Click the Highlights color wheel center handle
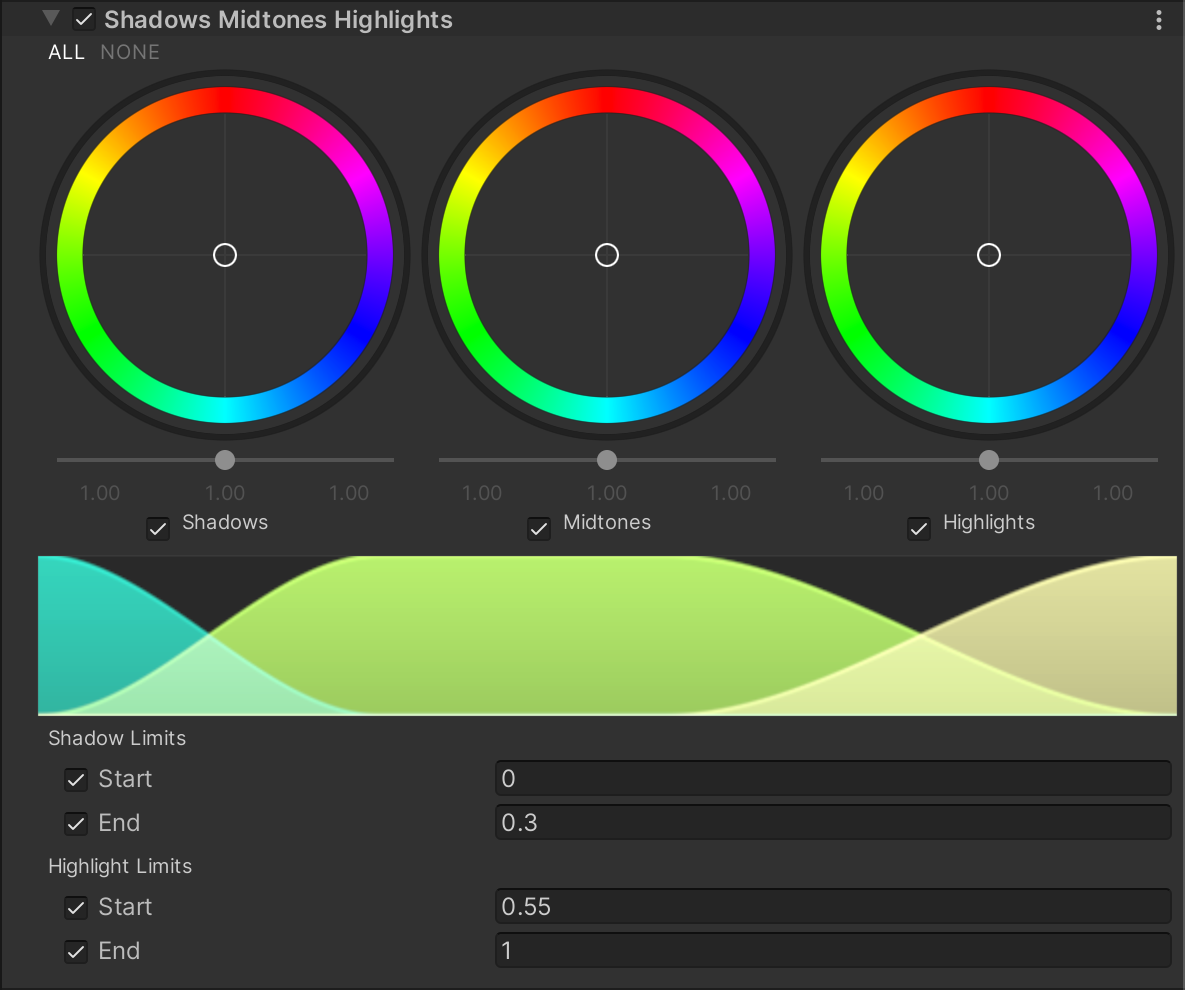Viewport: 1185px width, 990px height. (989, 255)
